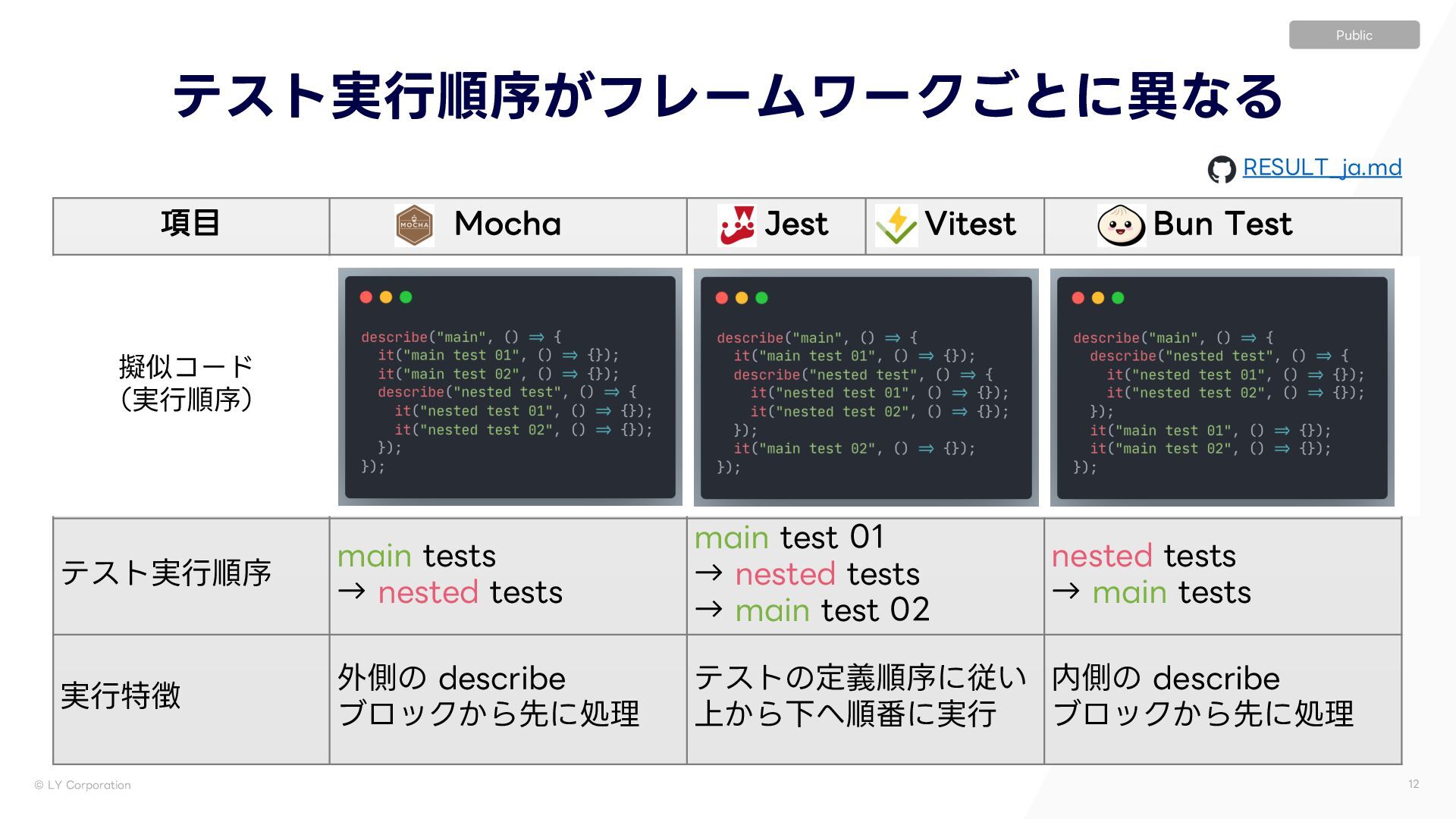
Task: Click green dot in Bun code window
Action: (1118, 298)
